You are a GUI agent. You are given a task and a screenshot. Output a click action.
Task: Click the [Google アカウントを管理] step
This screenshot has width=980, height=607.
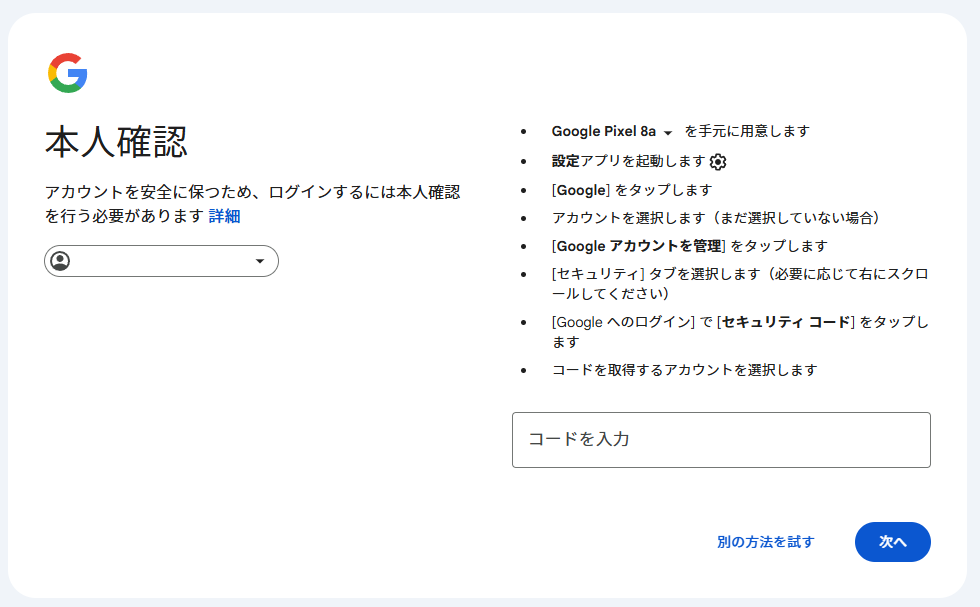click(x=689, y=246)
